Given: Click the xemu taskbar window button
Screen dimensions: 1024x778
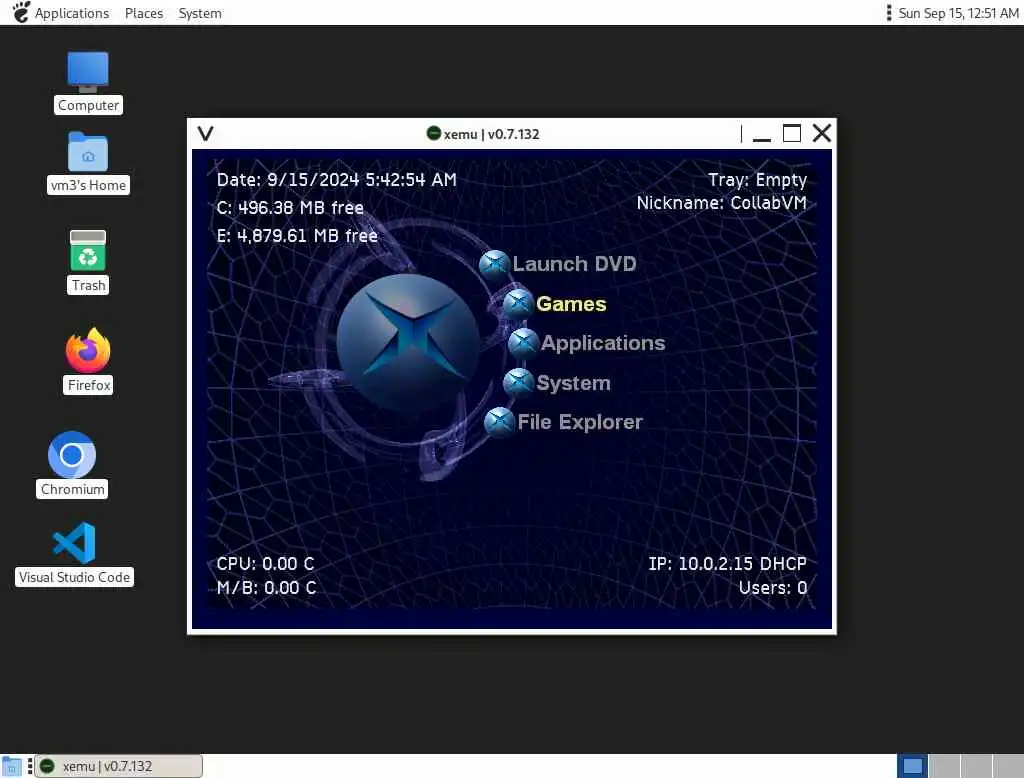Looking at the screenshot, I should click(118, 766).
